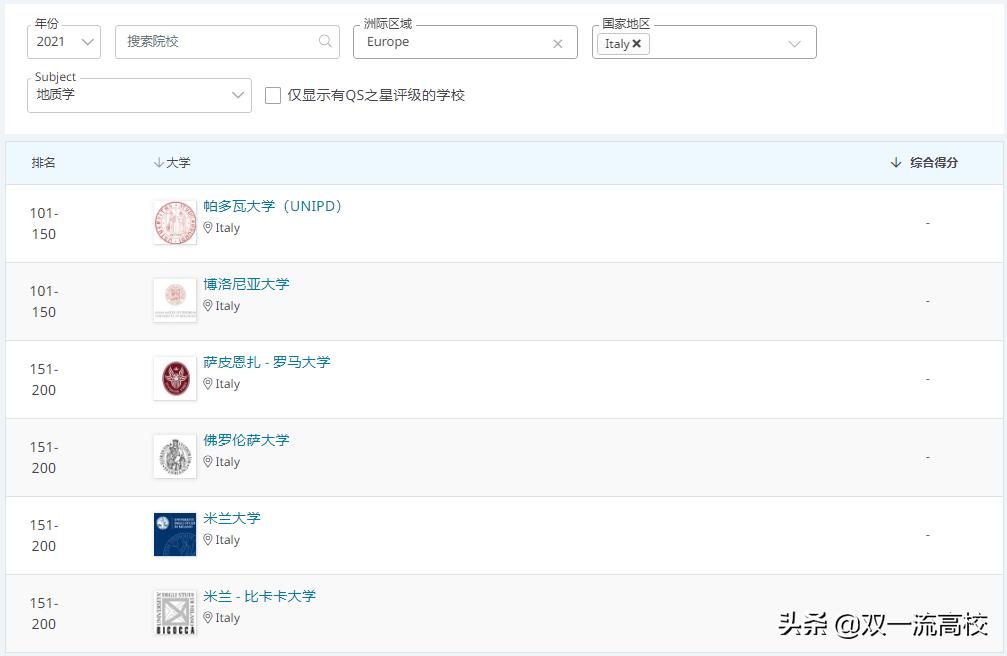This screenshot has width=1007, height=656.
Task: Click the 萨皮恩扎-罗马大学 crest logo
Action: click(175, 378)
